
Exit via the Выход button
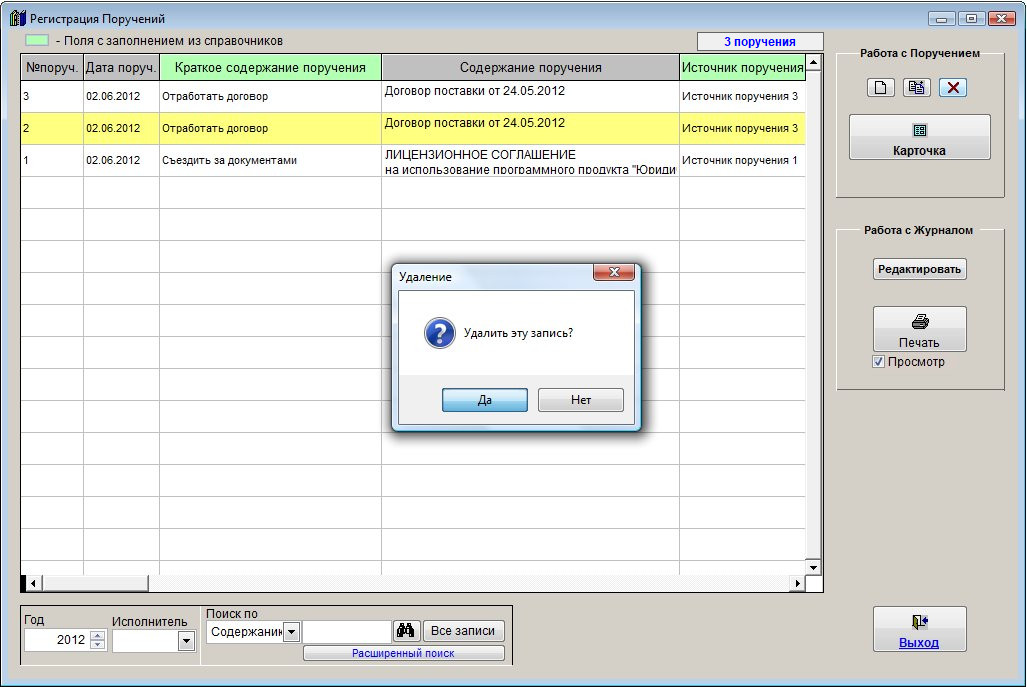[x=920, y=629]
